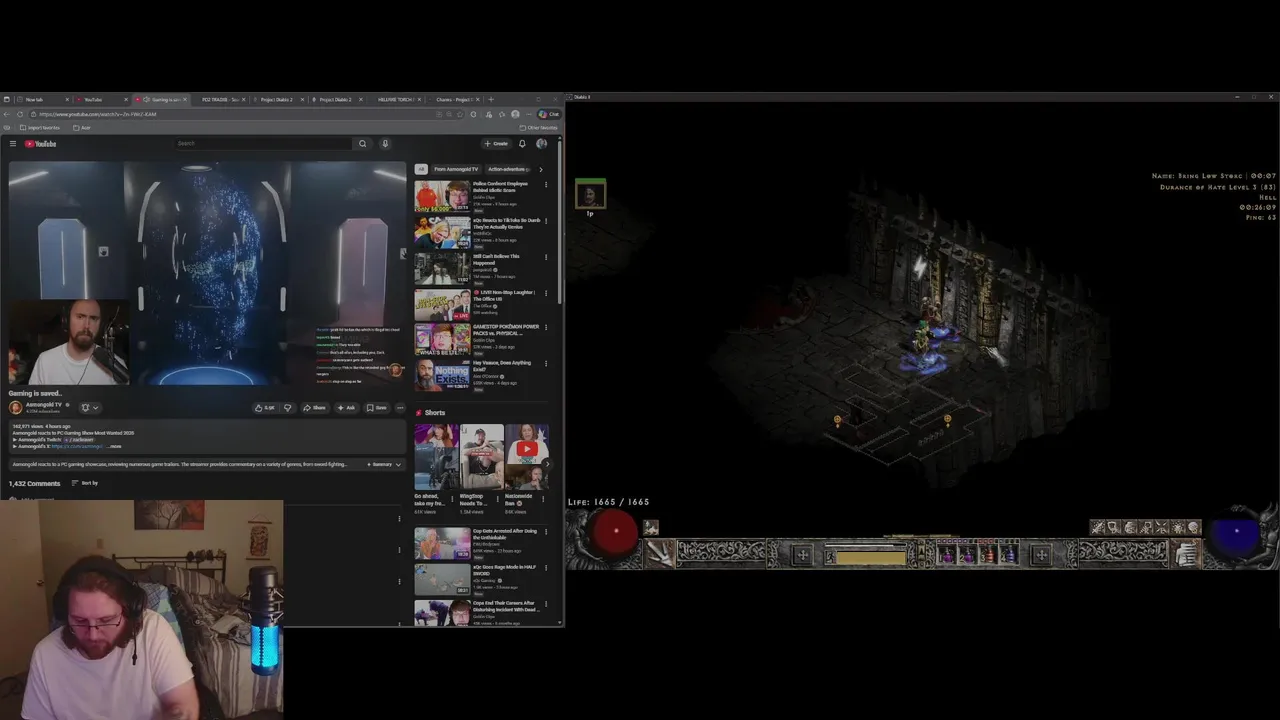Go to YouTube home via logo
1280x720 pixels.
click(41, 144)
